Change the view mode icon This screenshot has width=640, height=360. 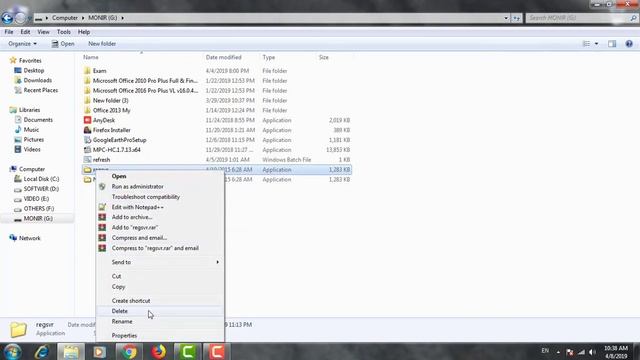(x=586, y=44)
